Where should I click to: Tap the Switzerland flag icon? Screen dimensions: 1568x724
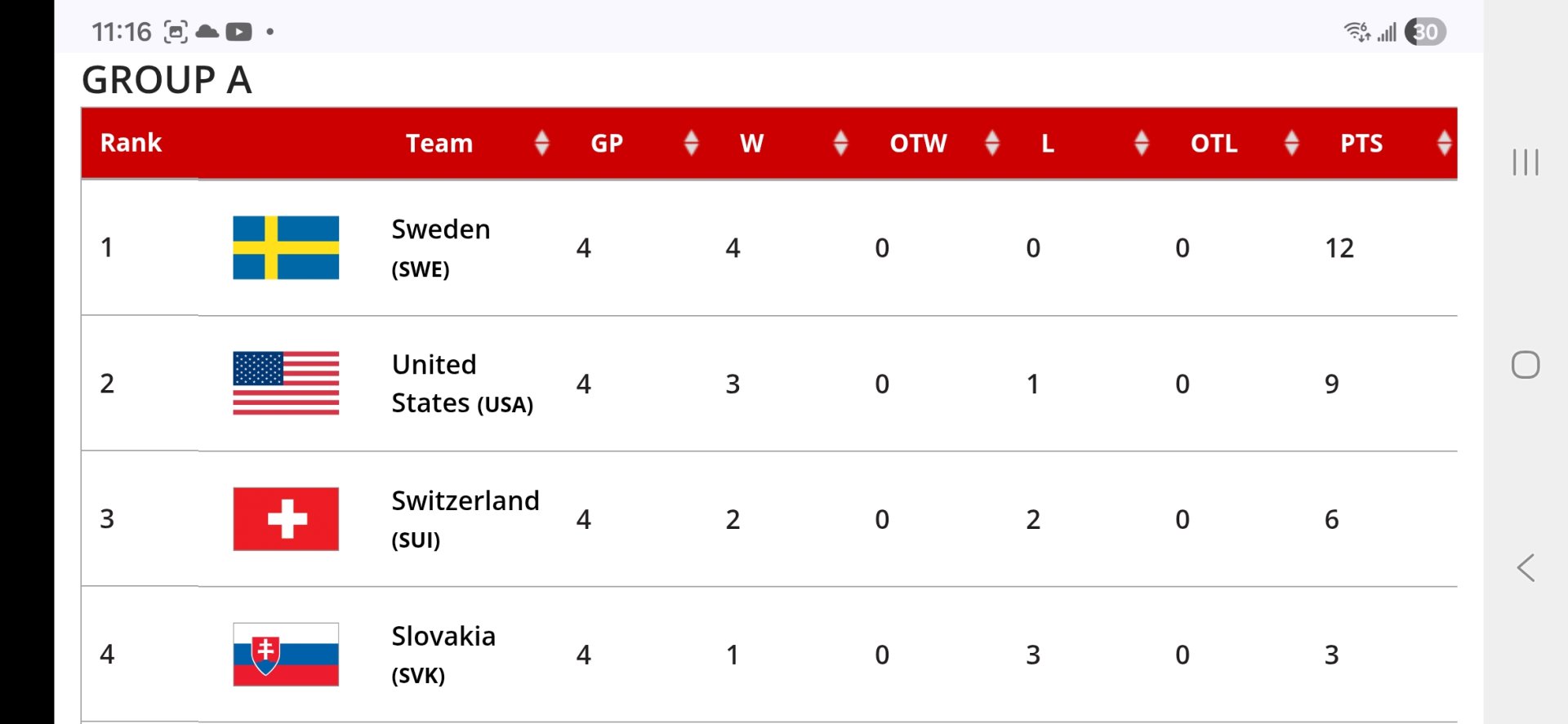coord(286,519)
